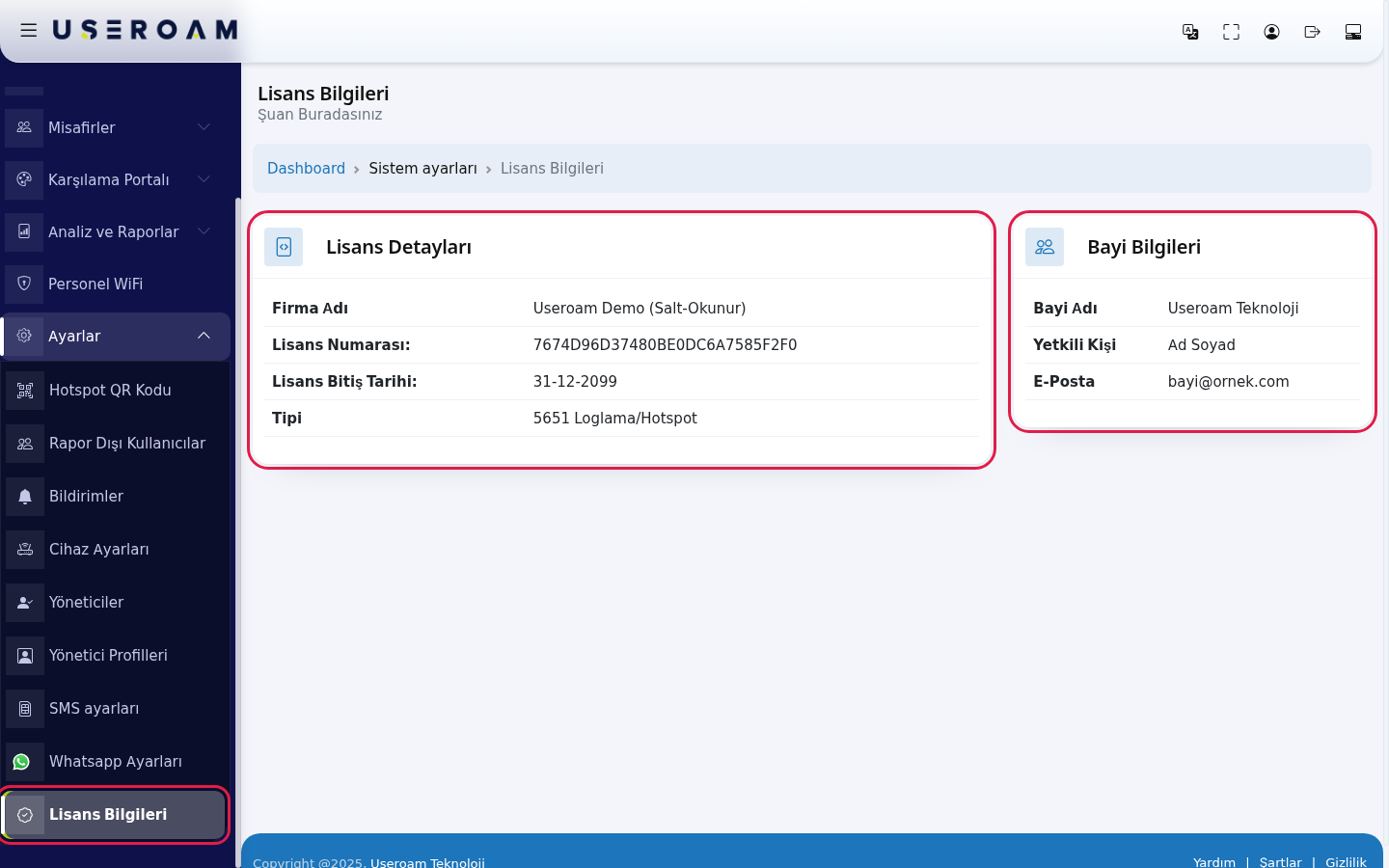The height and width of the screenshot is (868, 1389).
Task: Collapse the Ayarlar menu chevron
Action: click(204, 336)
